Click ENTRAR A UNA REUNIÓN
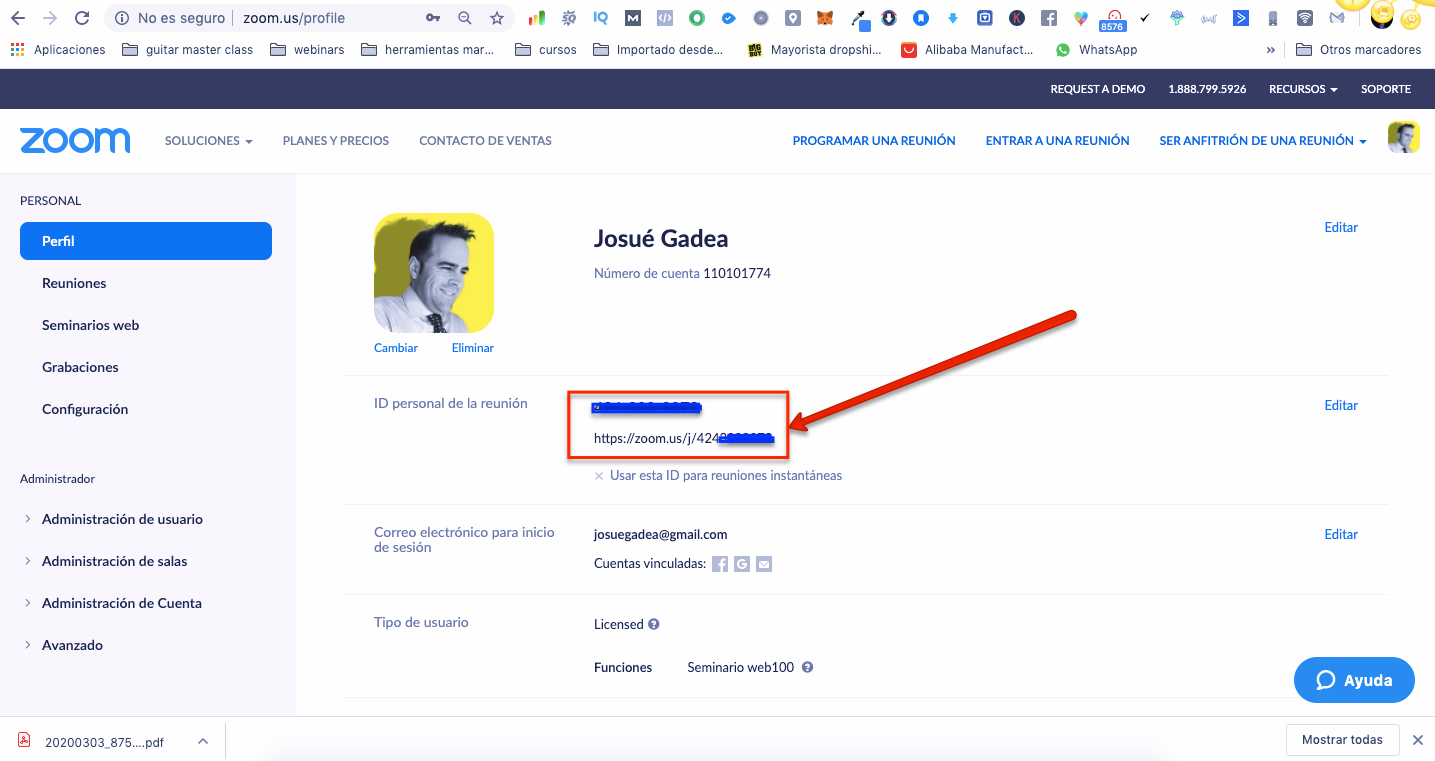Screen dimensions: 1435x761 point(1057,141)
